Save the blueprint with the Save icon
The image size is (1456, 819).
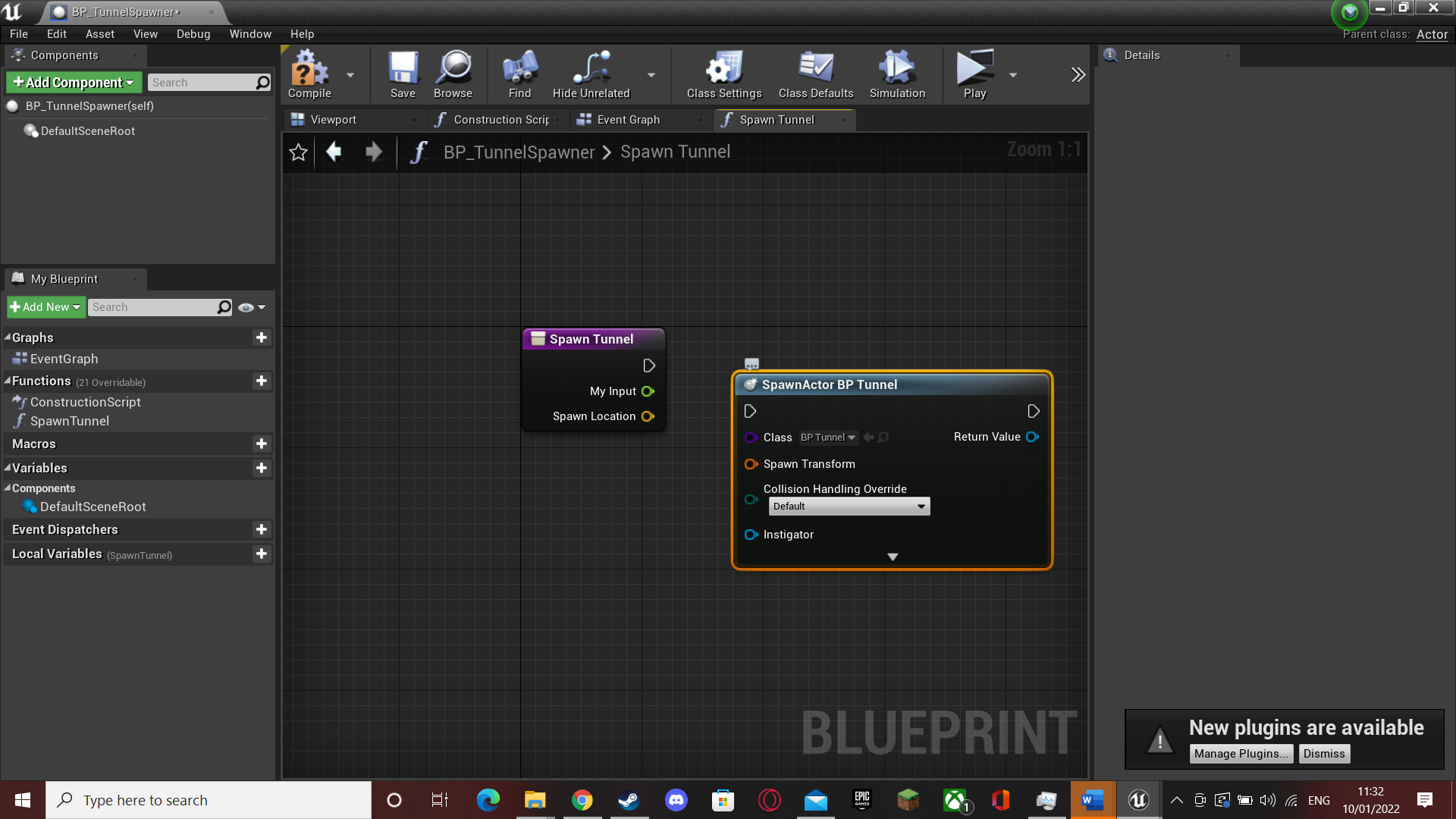pos(403,74)
